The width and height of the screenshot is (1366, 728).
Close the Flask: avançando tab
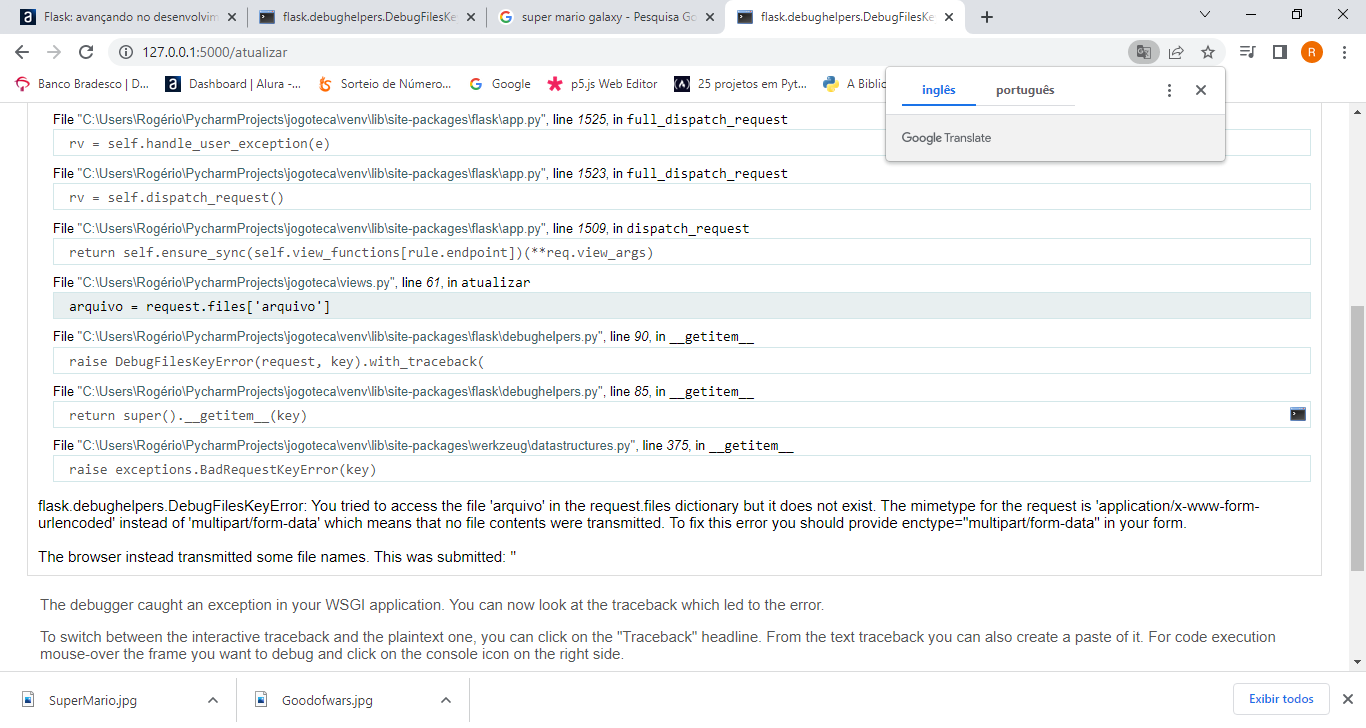click(231, 17)
